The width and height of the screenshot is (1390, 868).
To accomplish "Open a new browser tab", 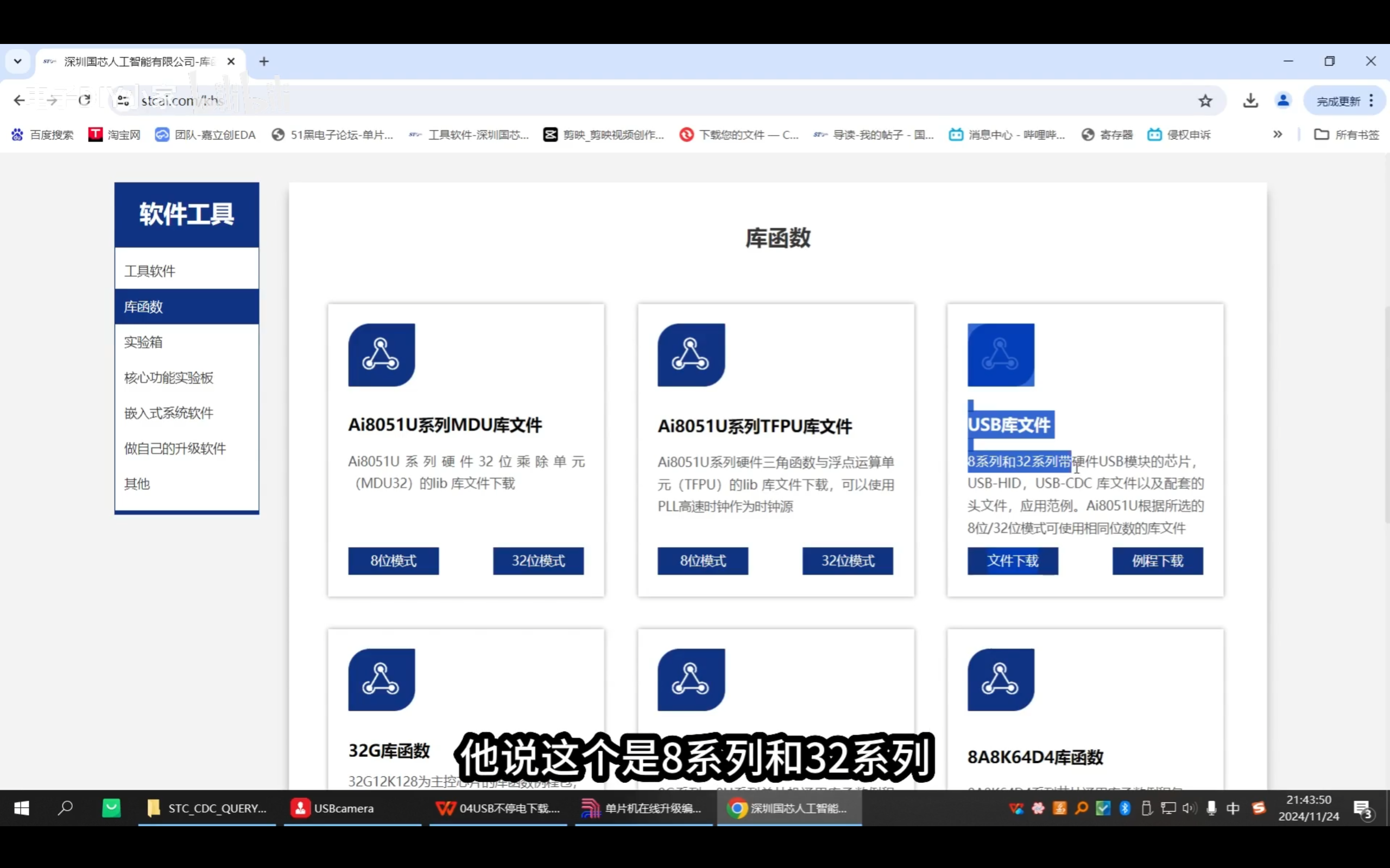I will pos(264,61).
